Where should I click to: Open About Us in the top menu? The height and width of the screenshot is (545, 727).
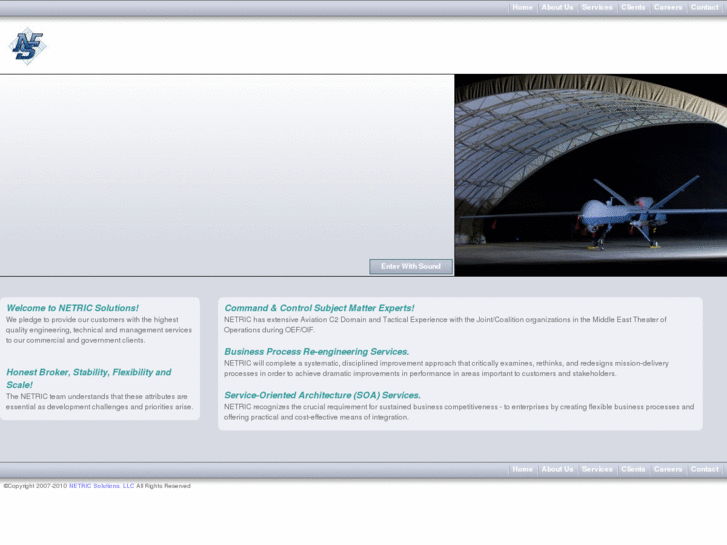[x=557, y=7]
